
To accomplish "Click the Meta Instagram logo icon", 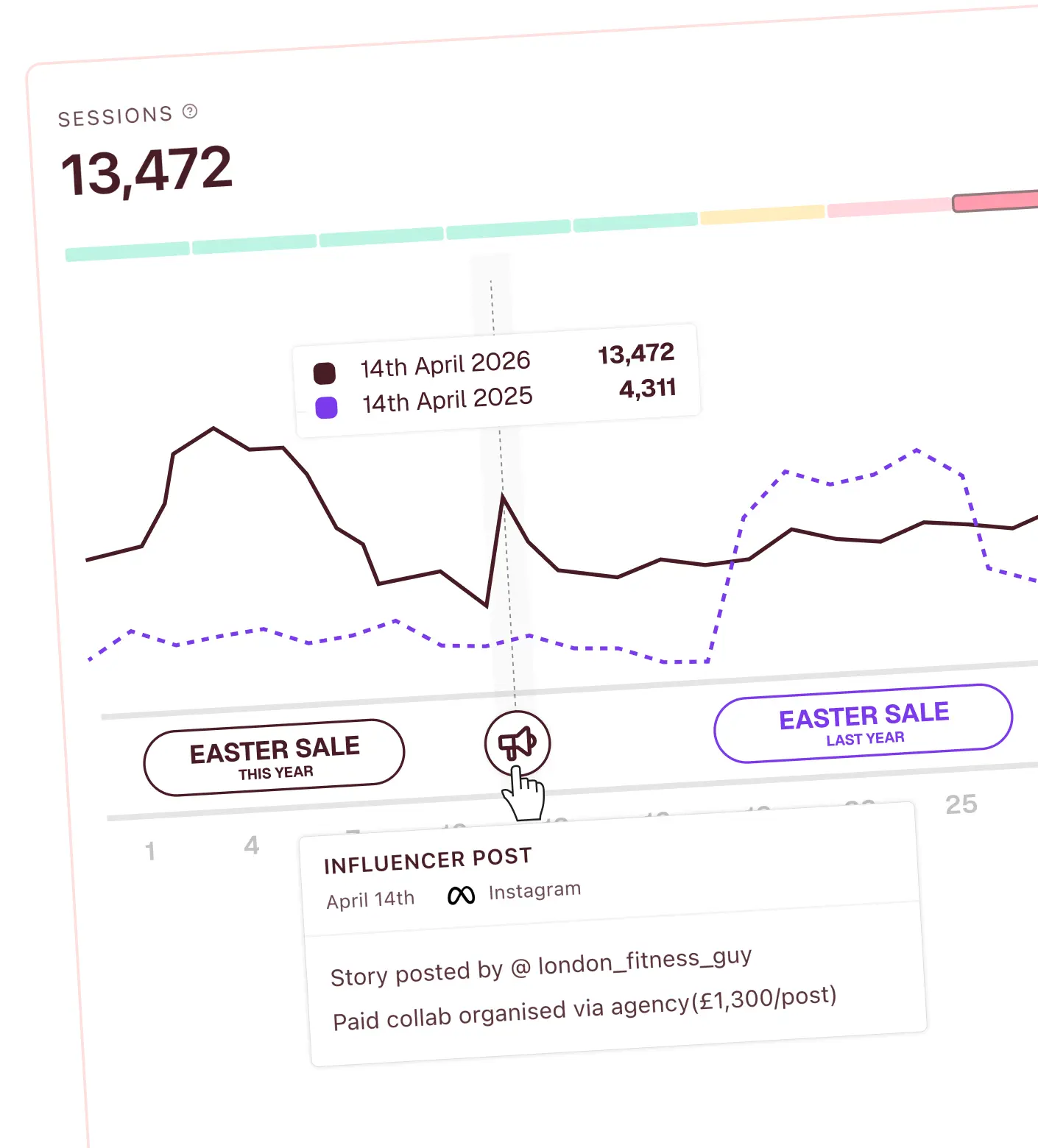I will [x=462, y=895].
